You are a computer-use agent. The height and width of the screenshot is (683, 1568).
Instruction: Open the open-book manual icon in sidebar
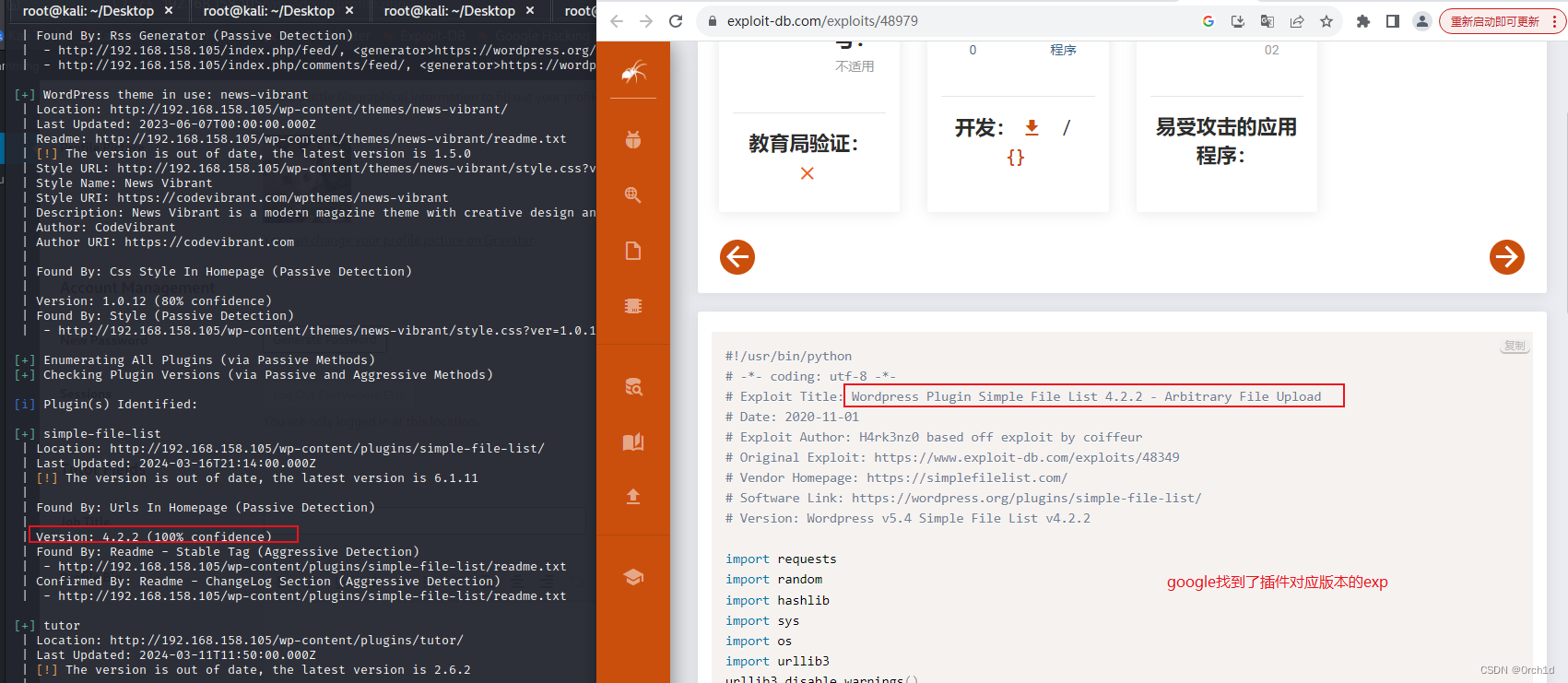coord(633,442)
